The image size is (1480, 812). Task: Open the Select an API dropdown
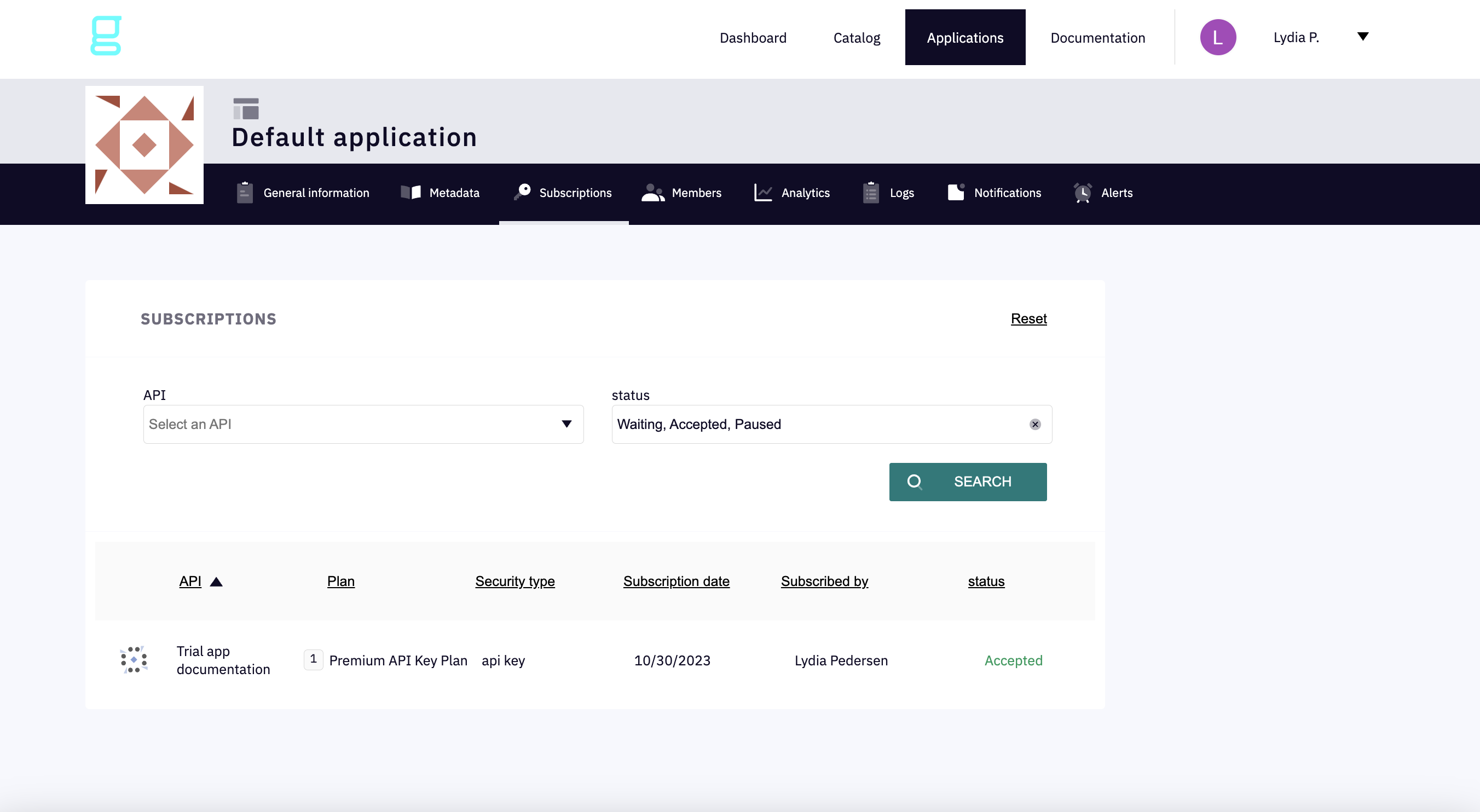pos(363,425)
